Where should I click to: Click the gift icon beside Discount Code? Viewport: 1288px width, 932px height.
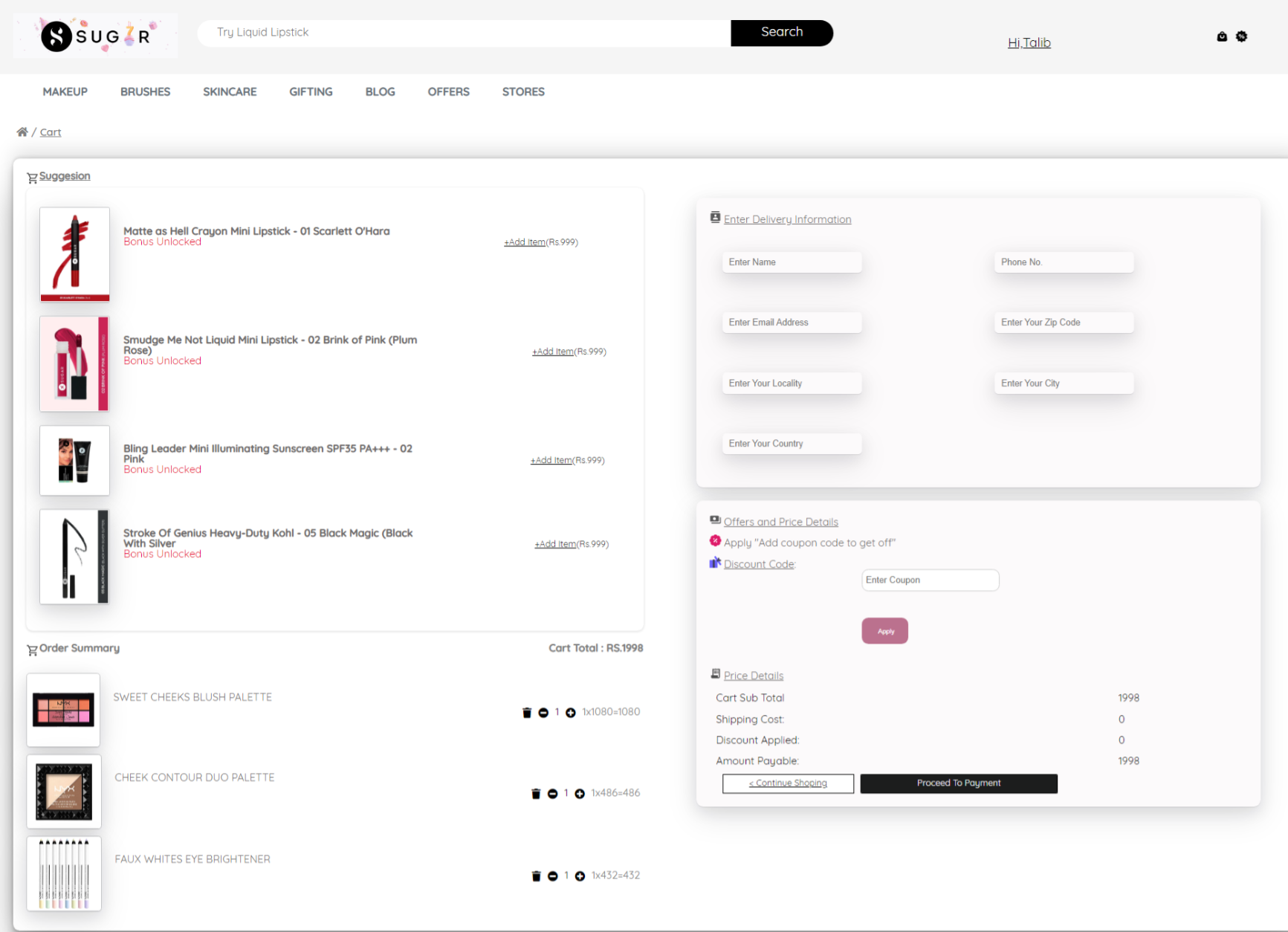(x=715, y=563)
